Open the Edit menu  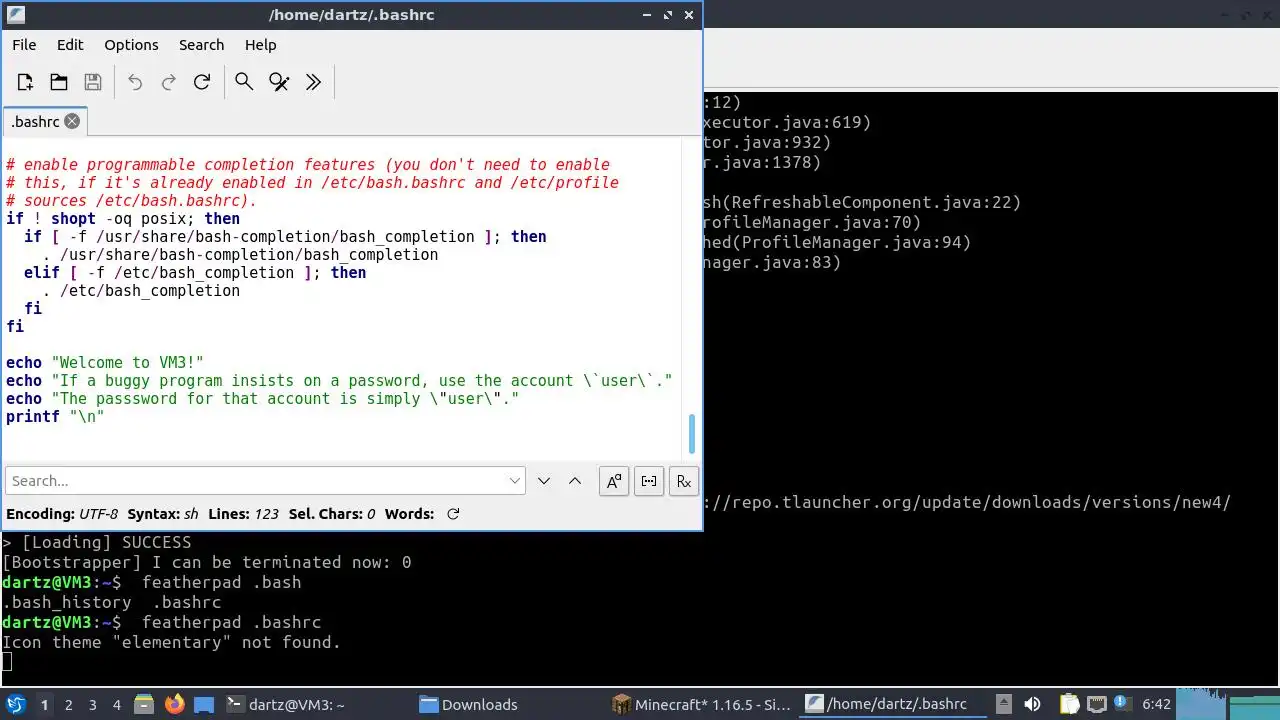70,45
